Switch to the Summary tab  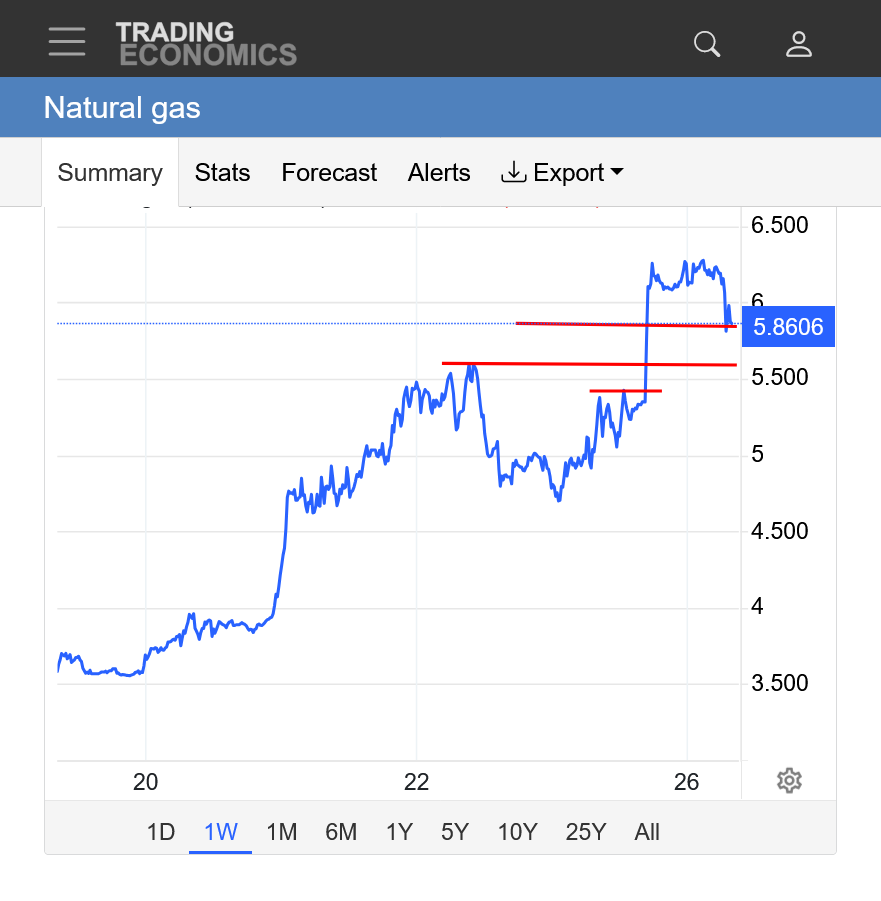(x=110, y=173)
